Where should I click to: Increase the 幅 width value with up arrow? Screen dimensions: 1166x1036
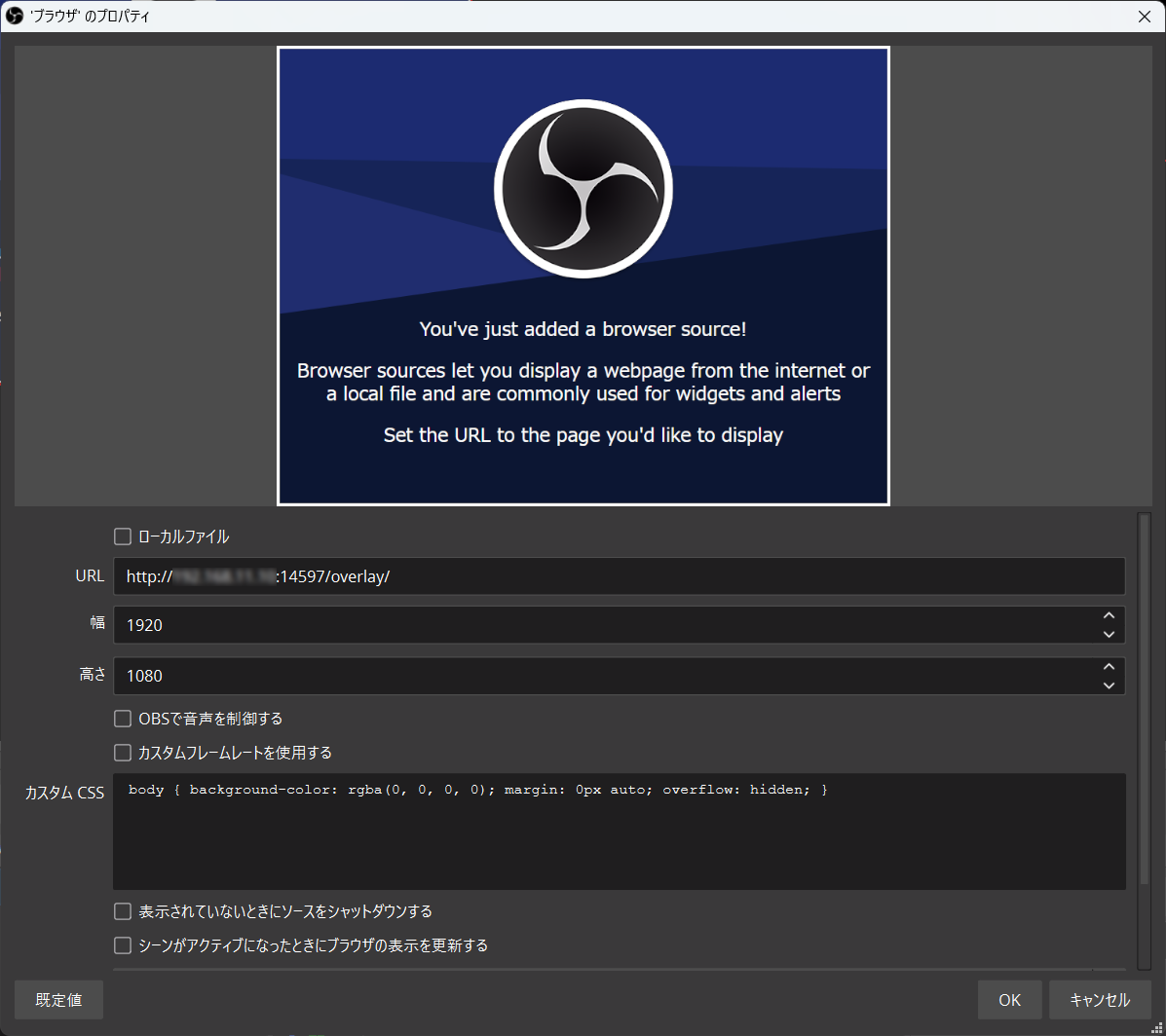coord(1109,615)
